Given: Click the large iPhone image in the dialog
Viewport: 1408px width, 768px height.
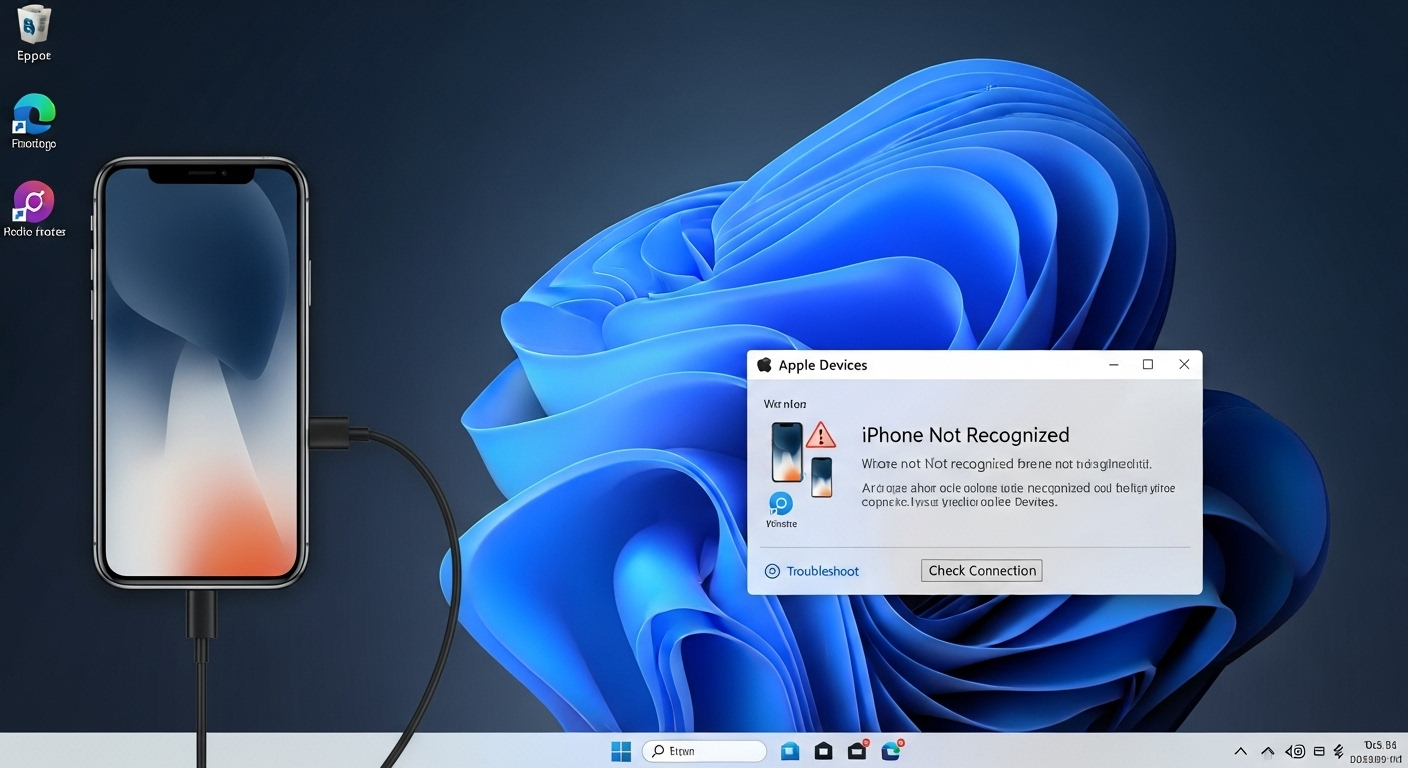Looking at the screenshot, I should click(787, 451).
